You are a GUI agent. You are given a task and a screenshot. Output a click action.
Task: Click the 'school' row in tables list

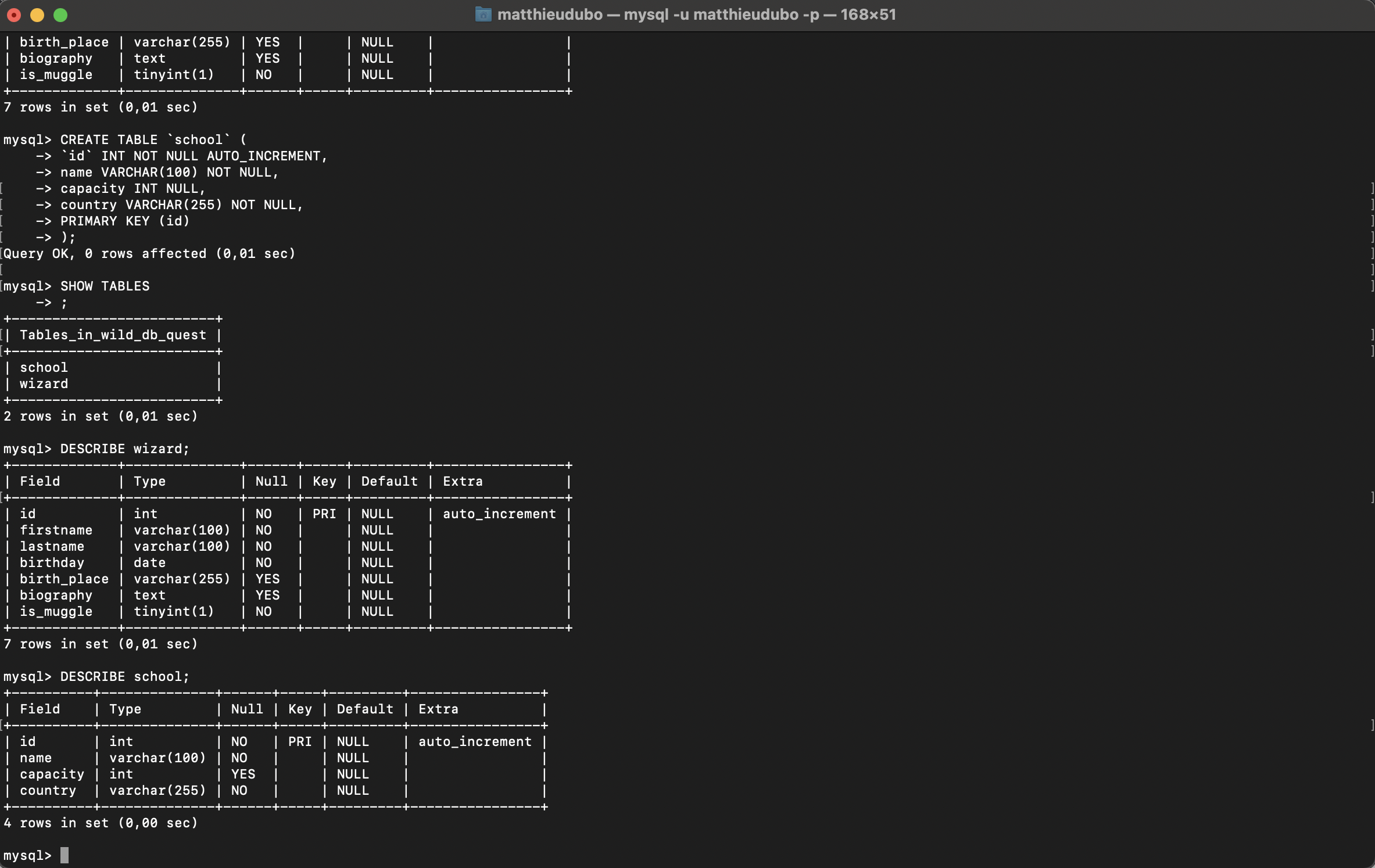44,368
